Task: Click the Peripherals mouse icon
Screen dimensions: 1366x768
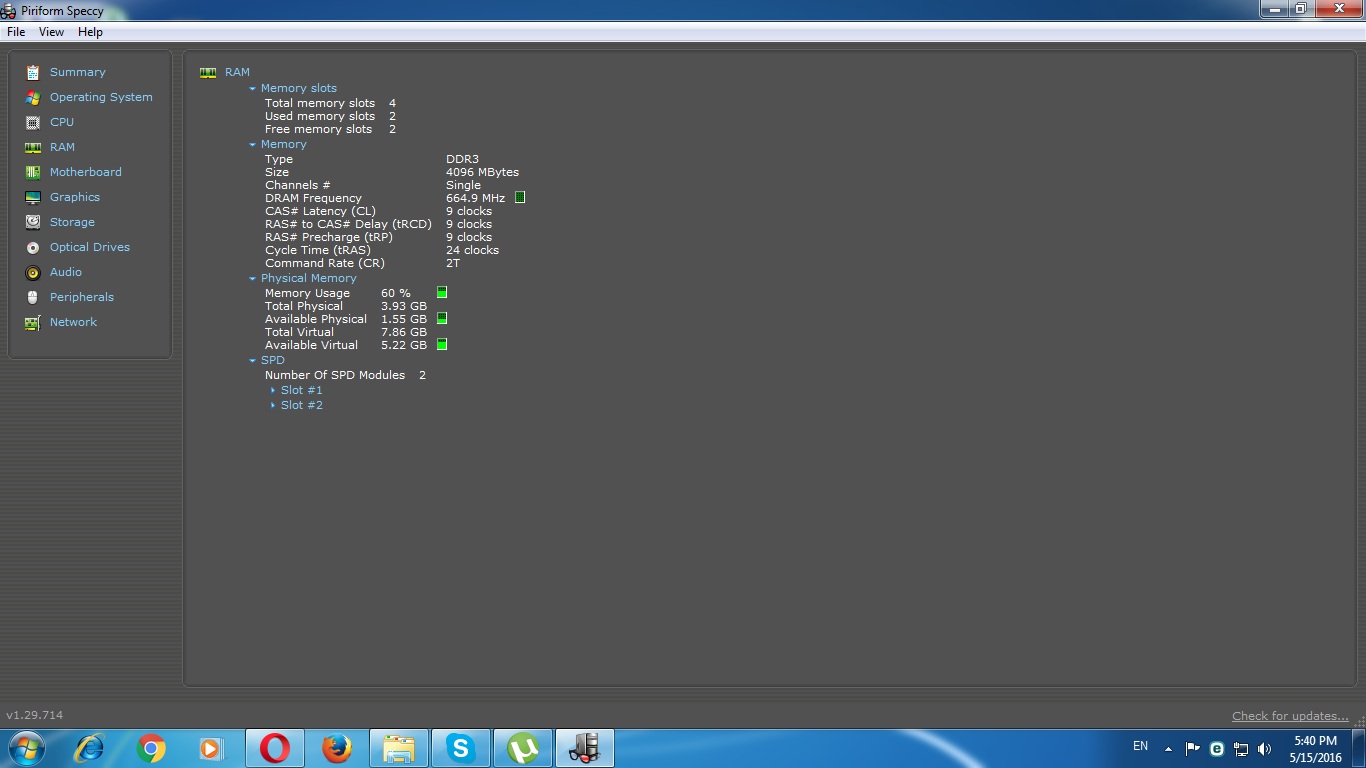Action: click(33, 297)
